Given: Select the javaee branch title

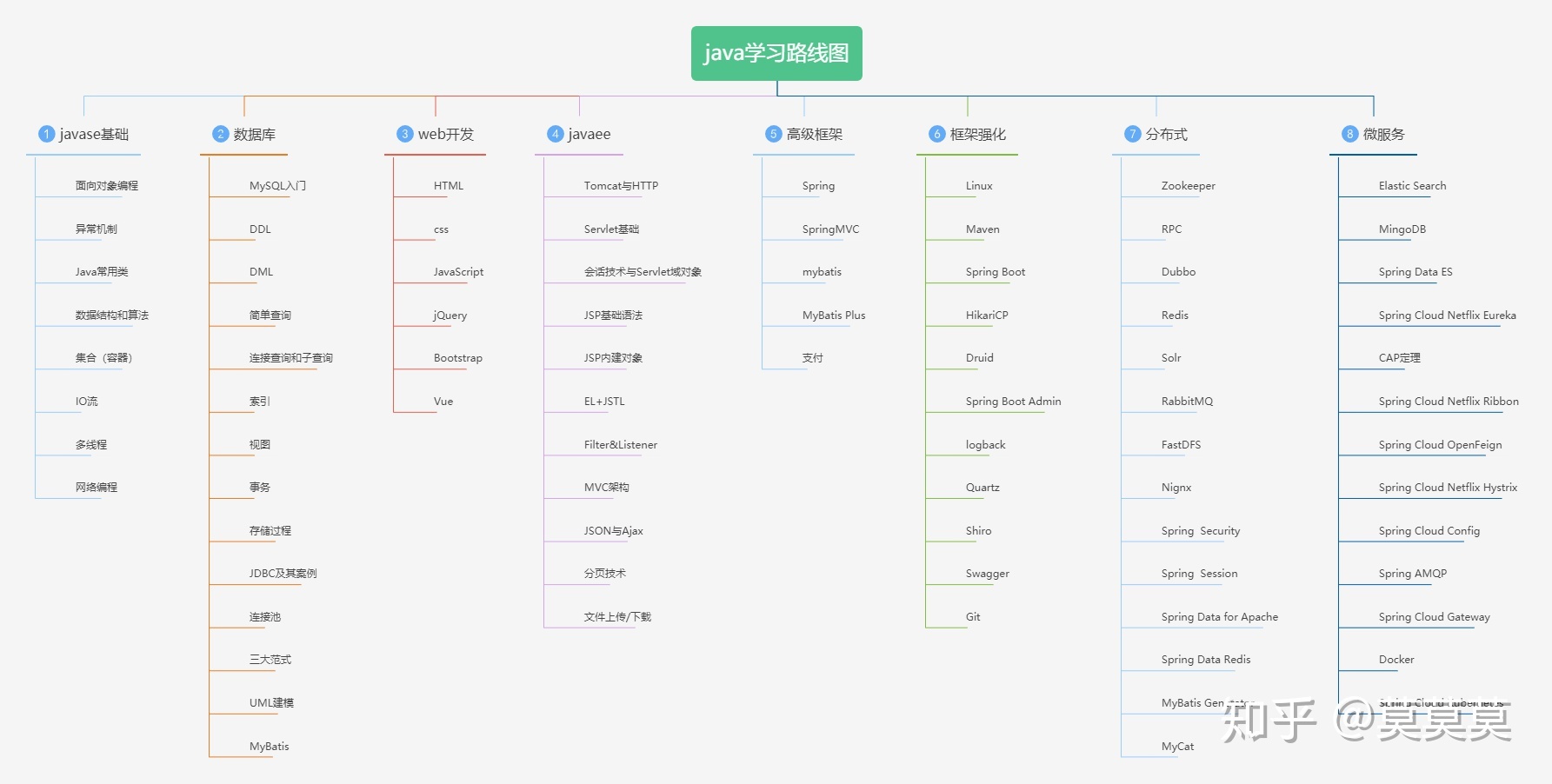Looking at the screenshot, I should [589, 134].
